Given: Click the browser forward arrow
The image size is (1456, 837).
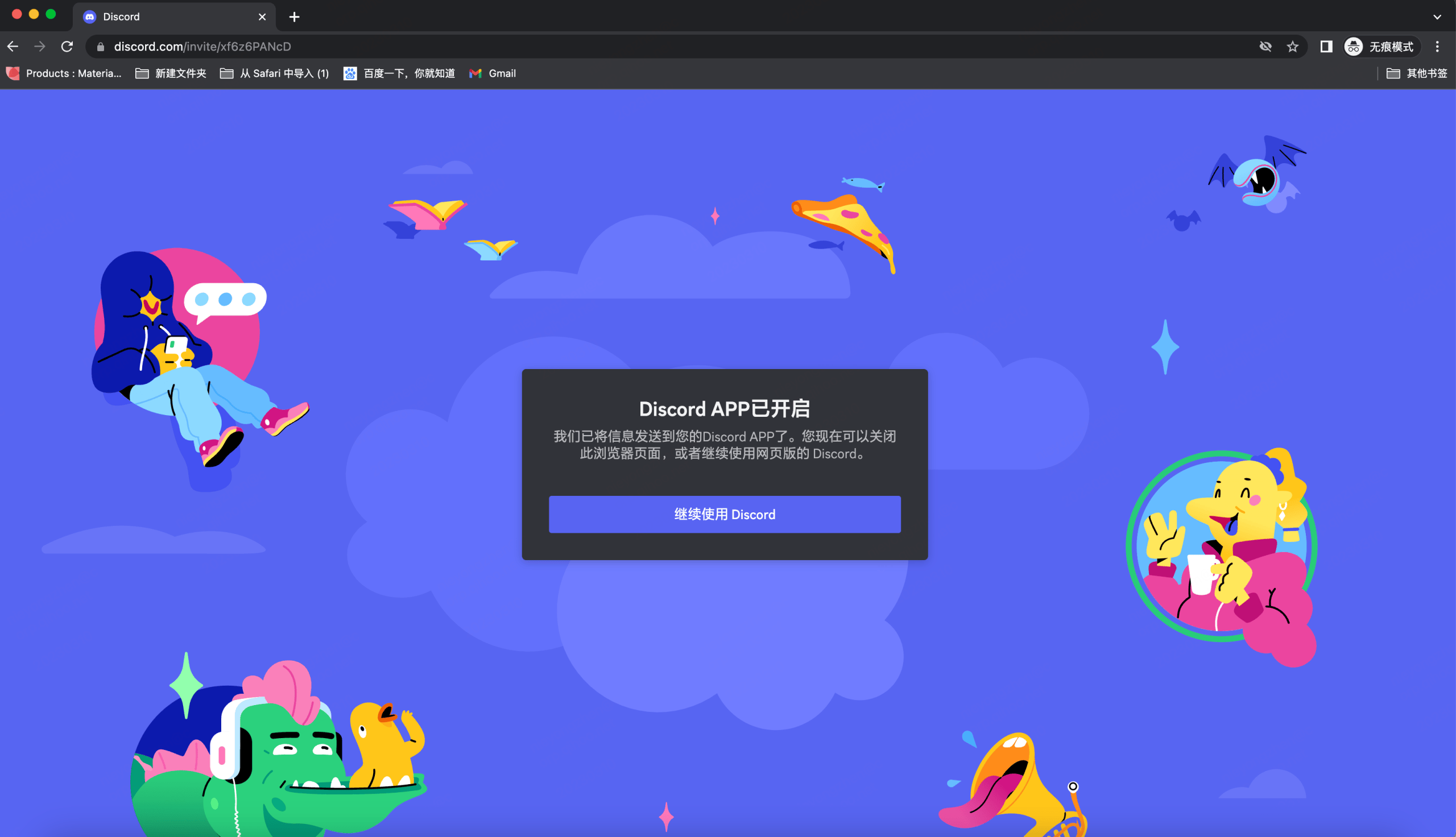Looking at the screenshot, I should click(40, 47).
